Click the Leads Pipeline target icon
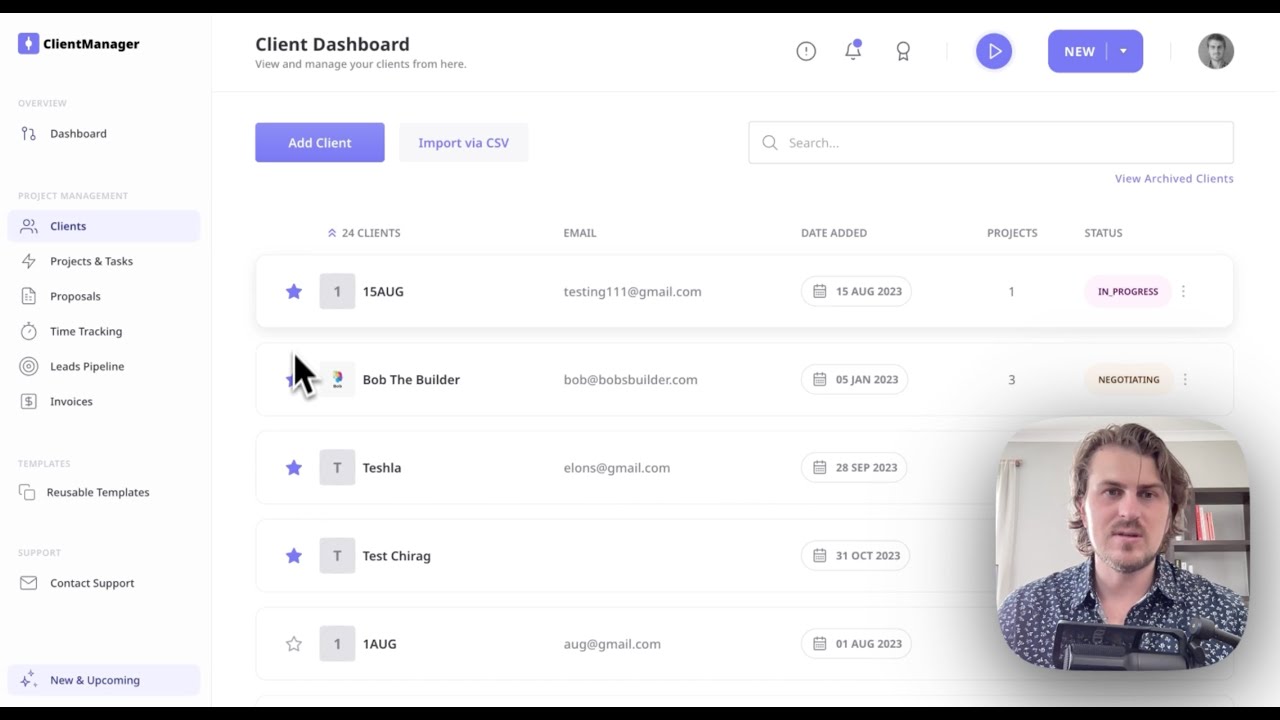This screenshot has width=1280, height=720. tap(28, 366)
